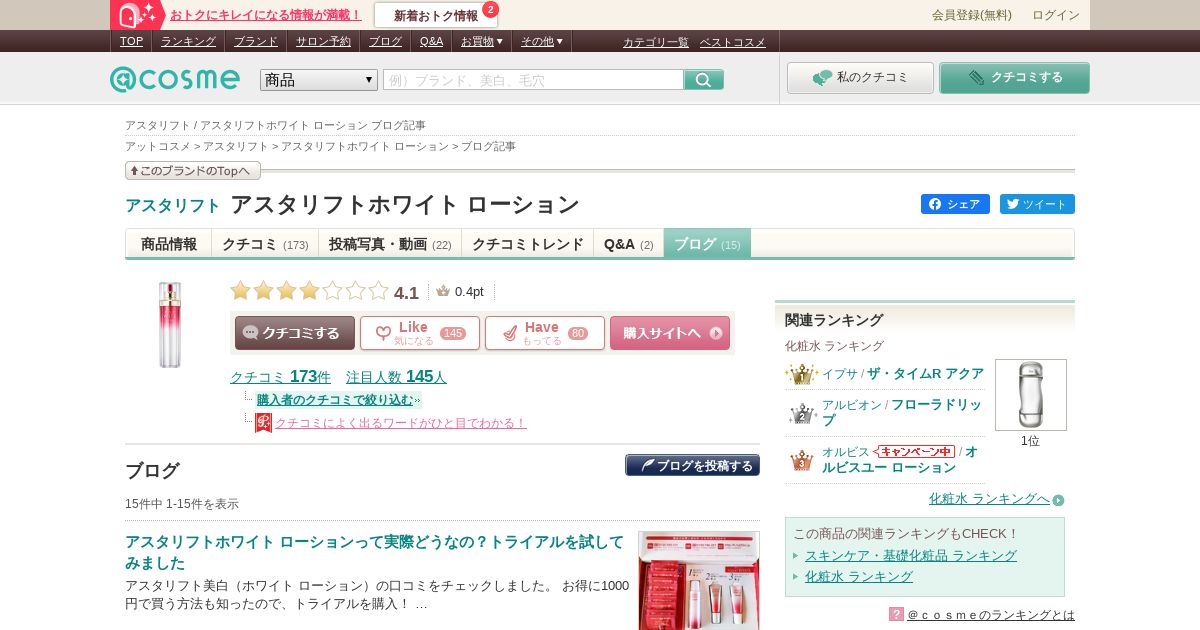
Task: Expand the お買物 menu
Action: click(x=481, y=41)
